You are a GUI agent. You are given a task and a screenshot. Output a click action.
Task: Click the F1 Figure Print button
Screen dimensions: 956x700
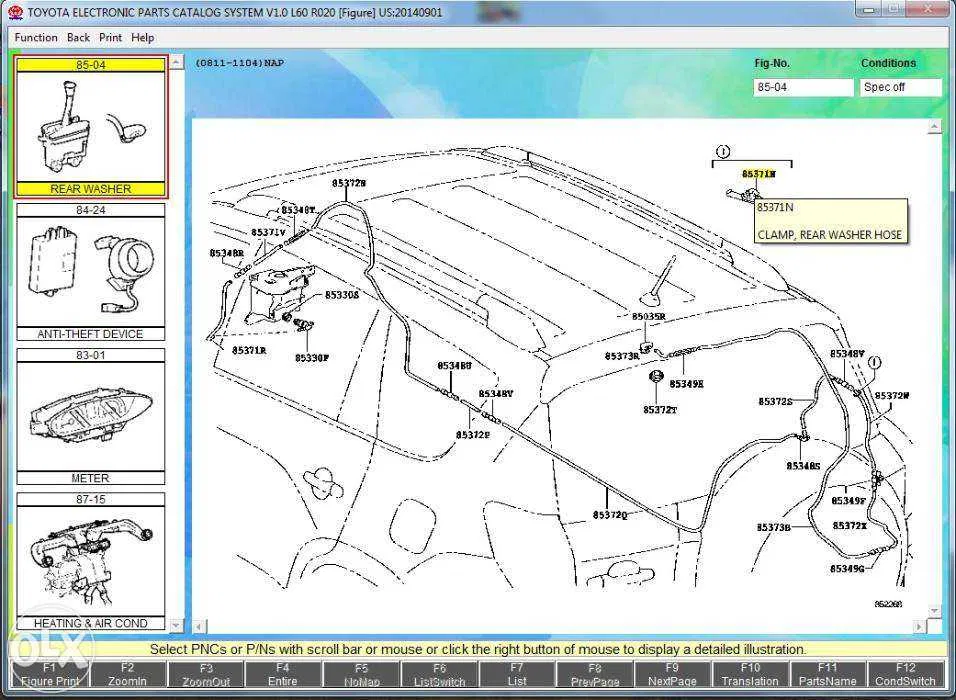pyautogui.click(x=49, y=674)
